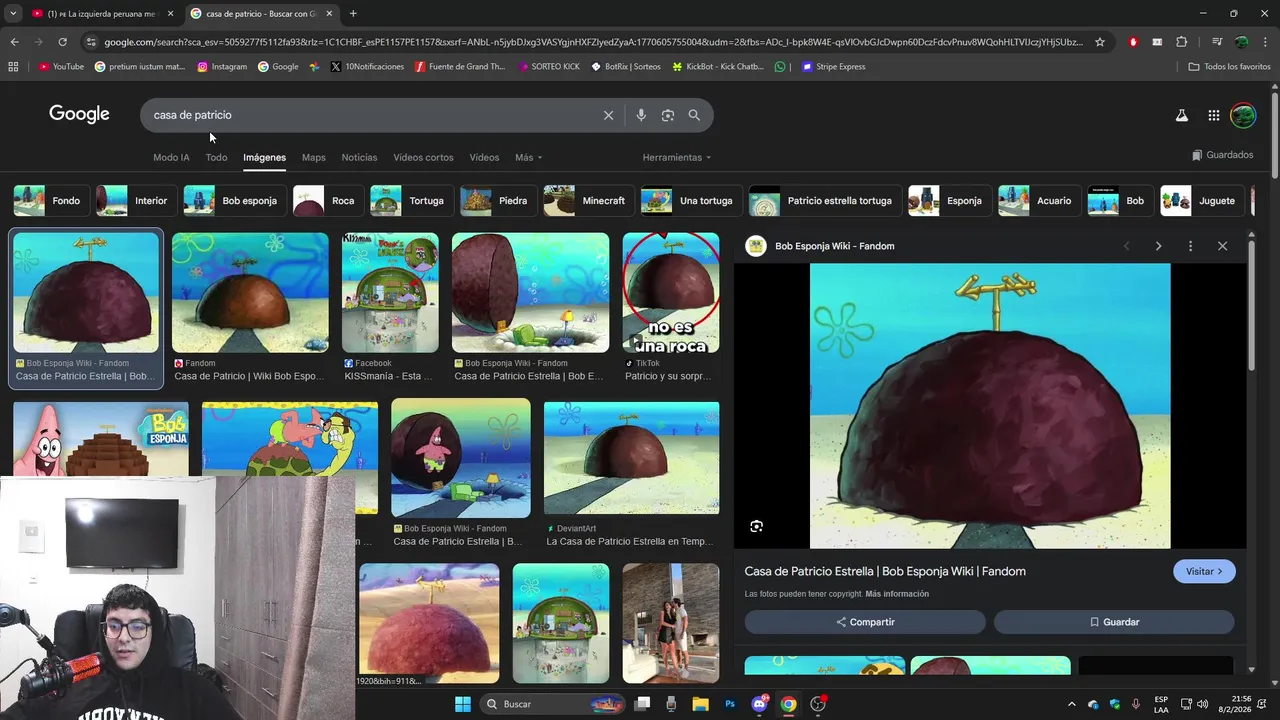Bookmark this page with the star icon
The image size is (1280, 720).
pos(1100,42)
